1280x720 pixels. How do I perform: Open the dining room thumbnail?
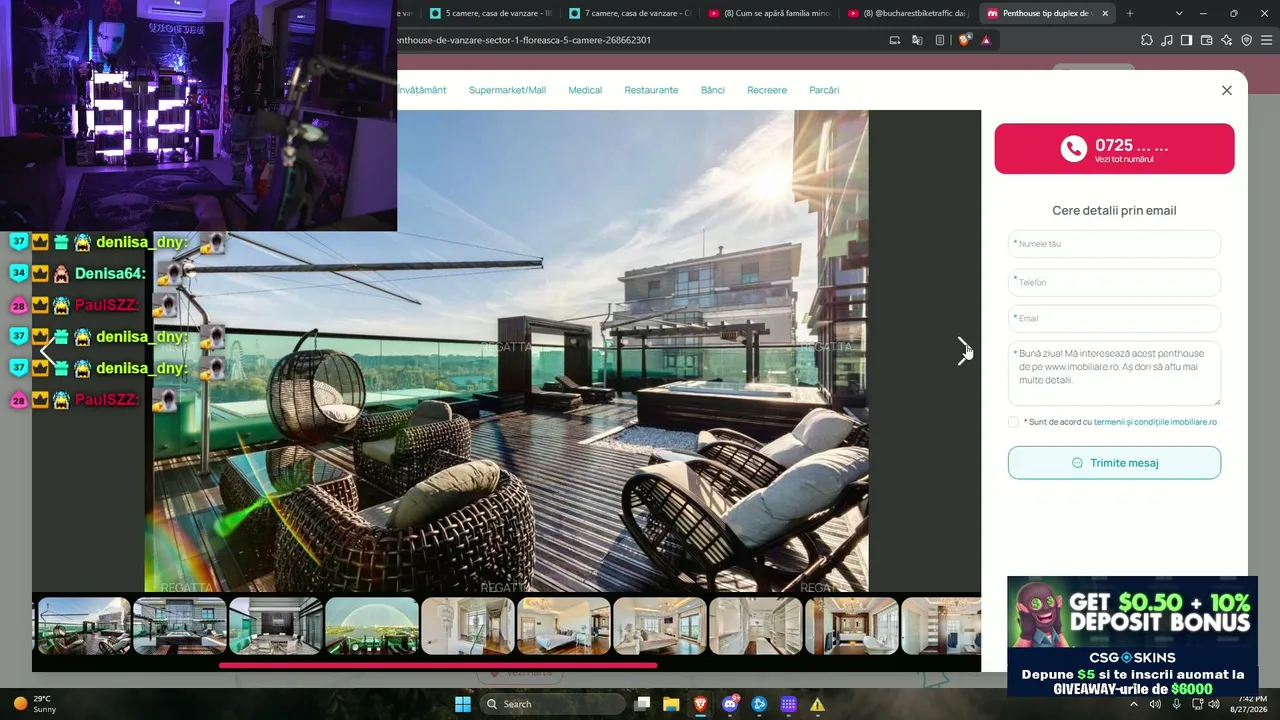click(x=276, y=626)
